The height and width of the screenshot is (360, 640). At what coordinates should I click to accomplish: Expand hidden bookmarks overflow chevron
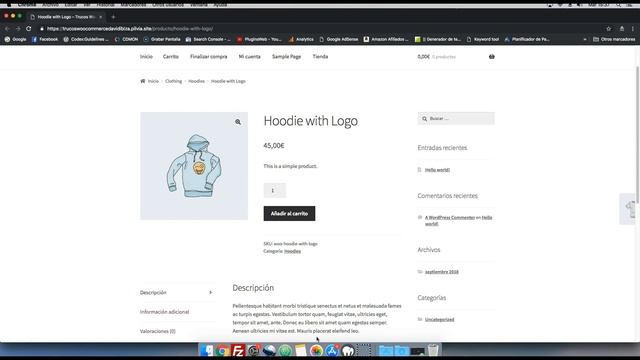coord(585,39)
